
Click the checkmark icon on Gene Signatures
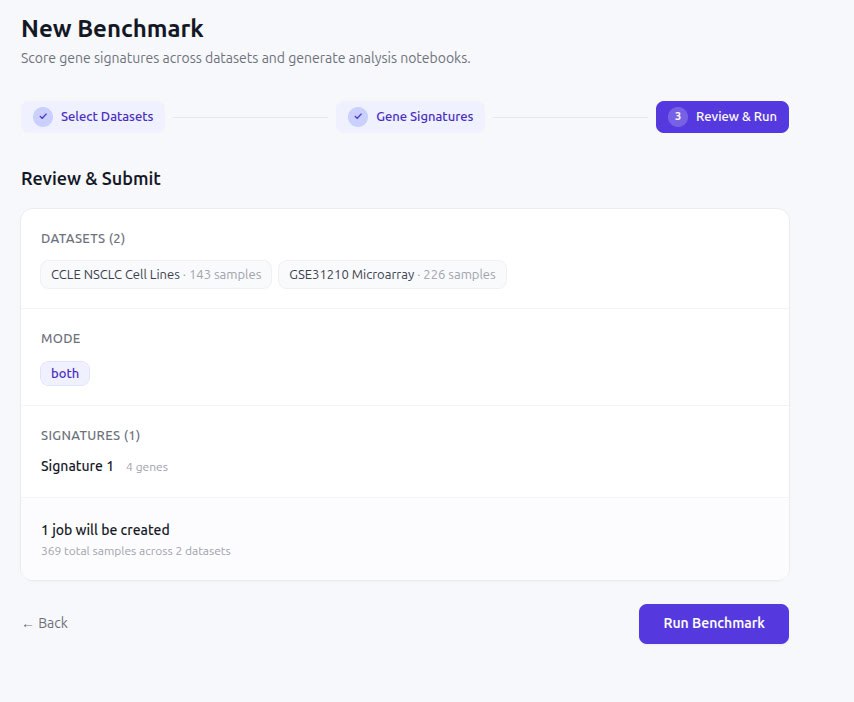tap(358, 117)
